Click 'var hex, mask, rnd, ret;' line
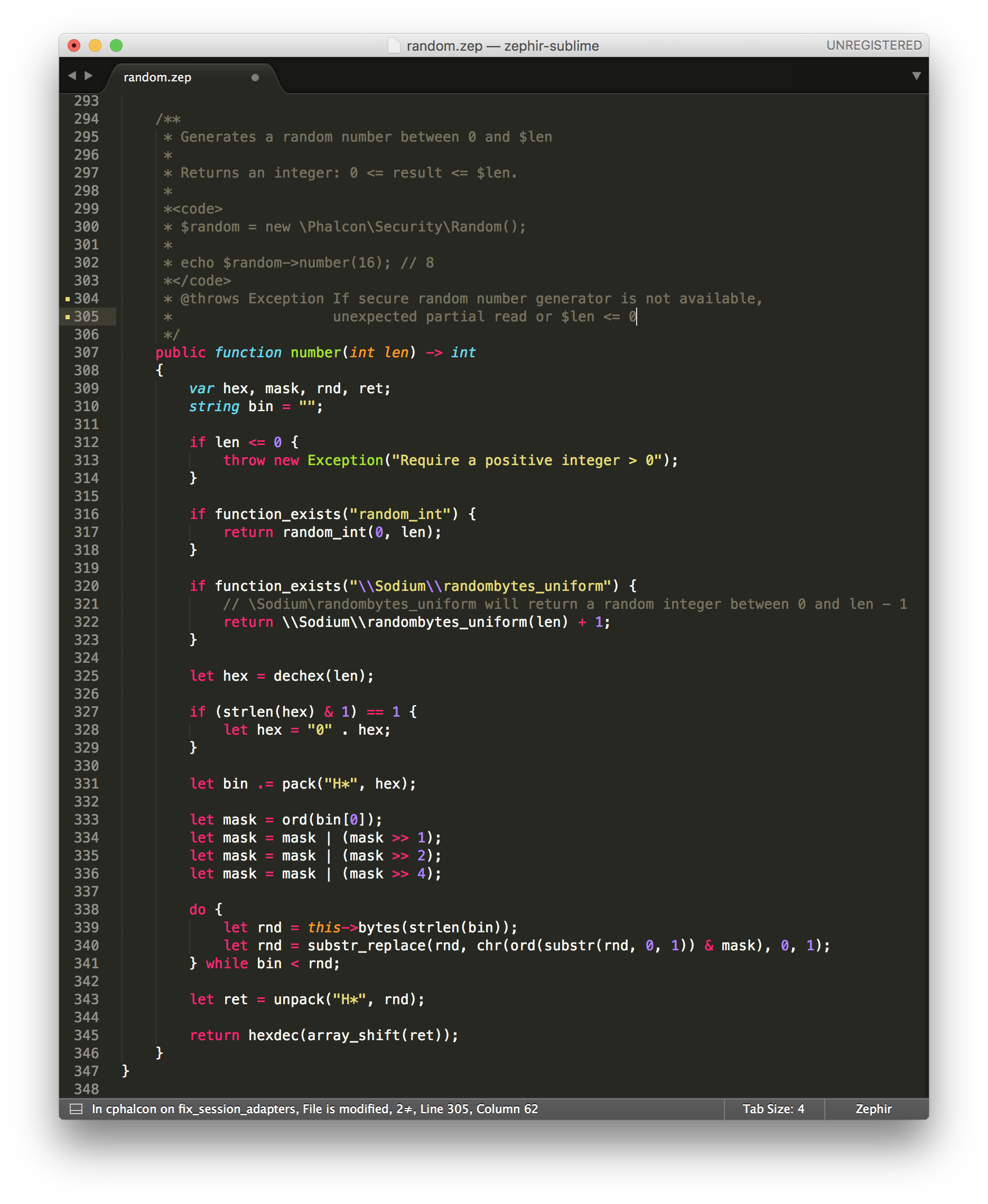 pyautogui.click(x=290, y=388)
